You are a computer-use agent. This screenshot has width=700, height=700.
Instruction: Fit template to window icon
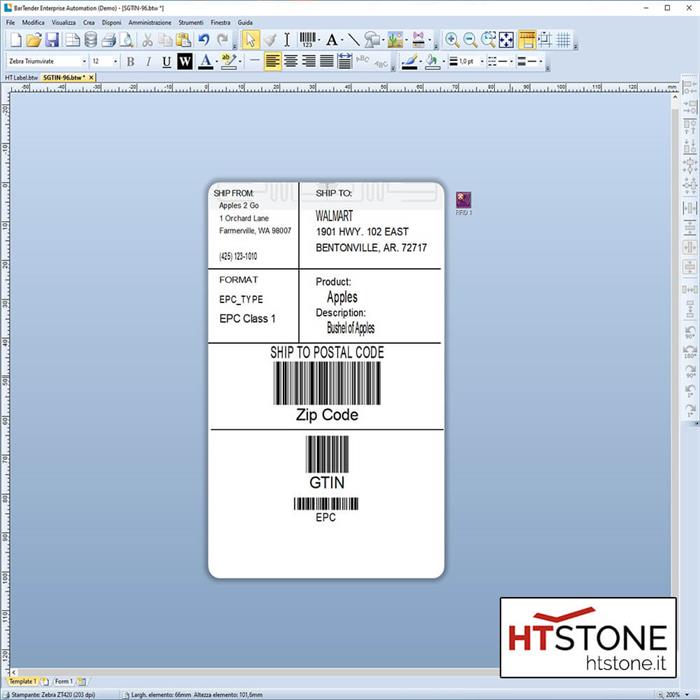506,40
